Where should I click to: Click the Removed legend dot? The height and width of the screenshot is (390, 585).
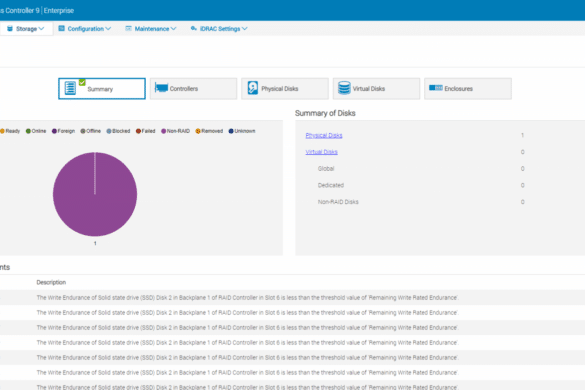pos(198,131)
